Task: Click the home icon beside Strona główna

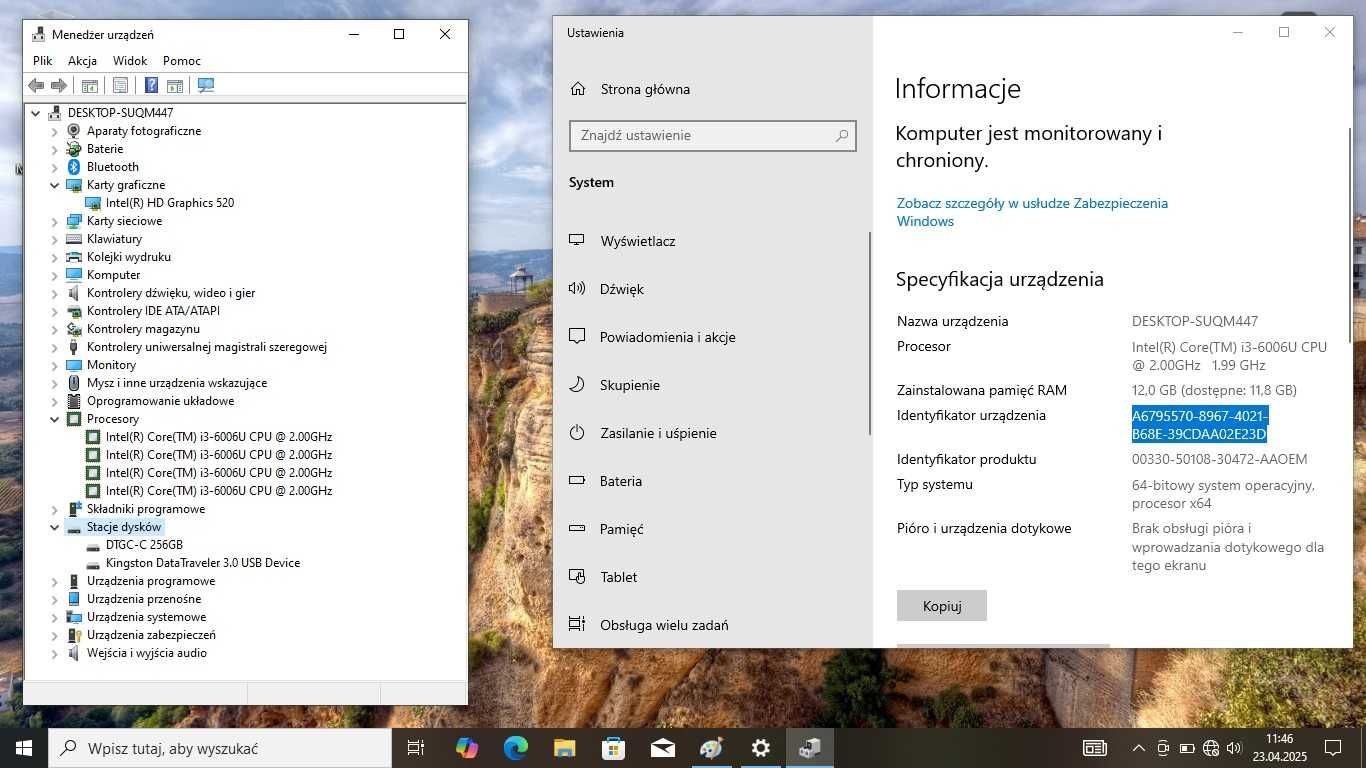Action: pyautogui.click(x=578, y=89)
